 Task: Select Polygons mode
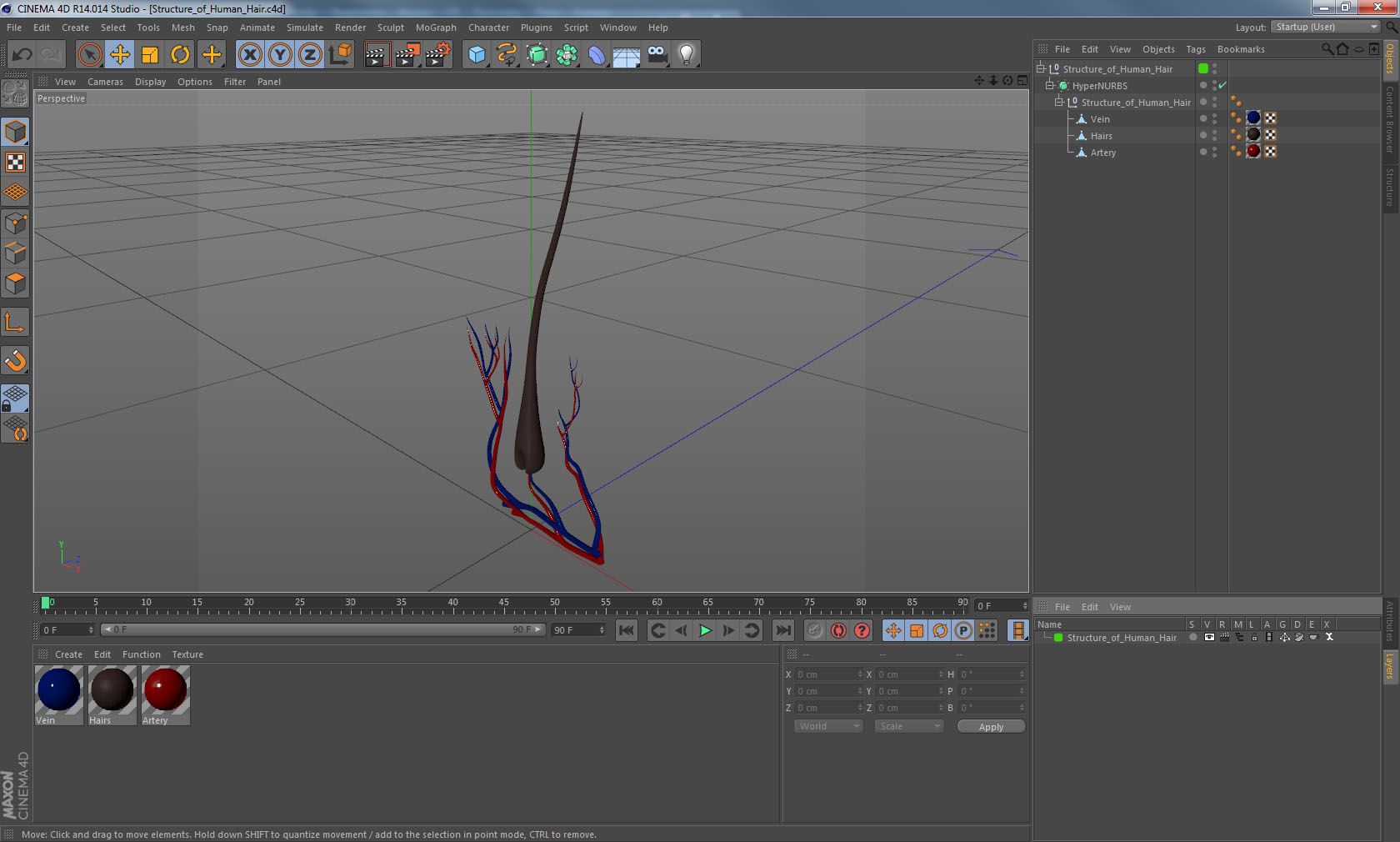pos(15,283)
